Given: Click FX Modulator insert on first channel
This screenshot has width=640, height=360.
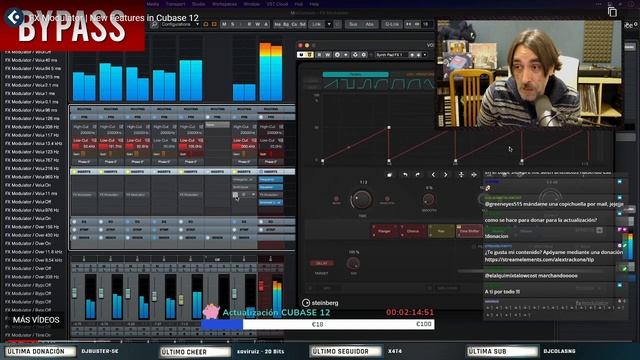Looking at the screenshot, I should [x=83, y=195].
